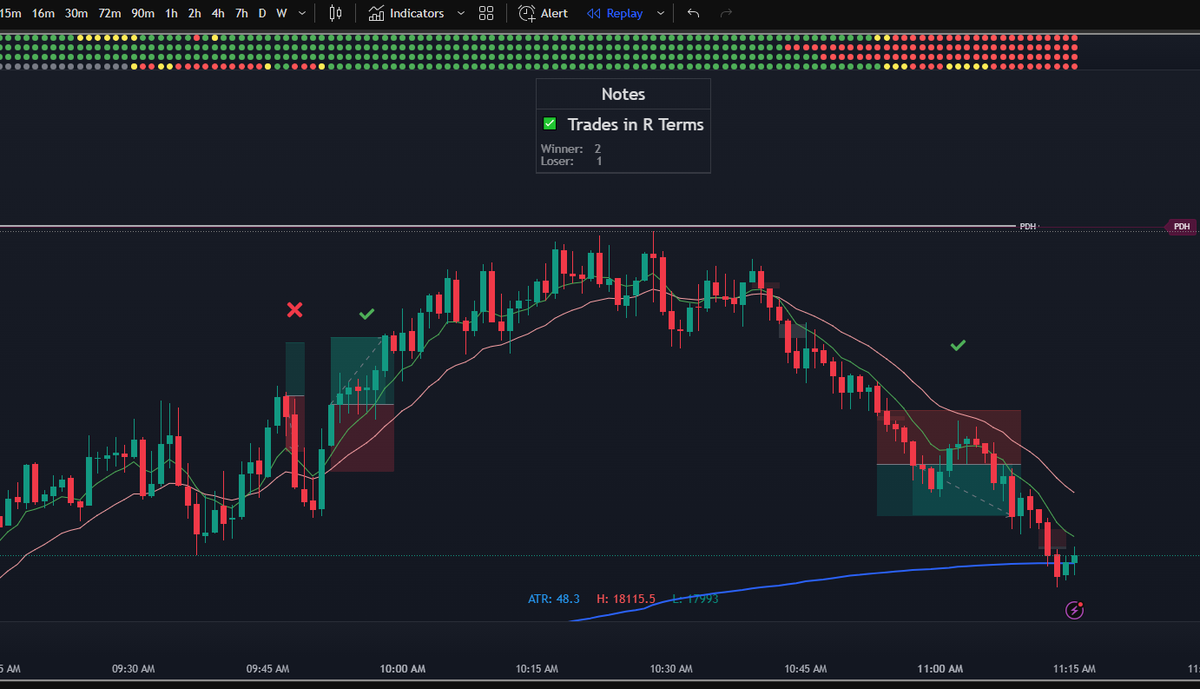This screenshot has width=1200, height=689.
Task: Create an Alert
Action: click(543, 13)
